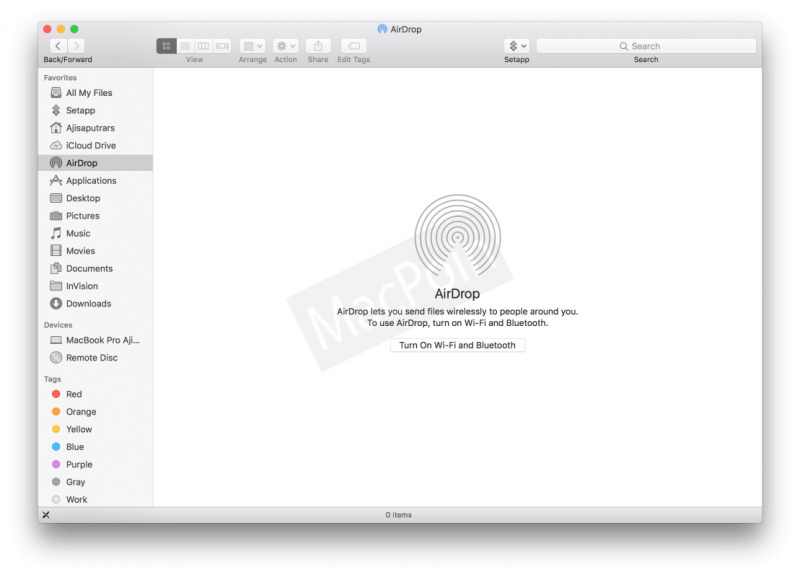
Task: Click Turn On Wi-Fi and Bluetooth button
Action: [x=458, y=345]
